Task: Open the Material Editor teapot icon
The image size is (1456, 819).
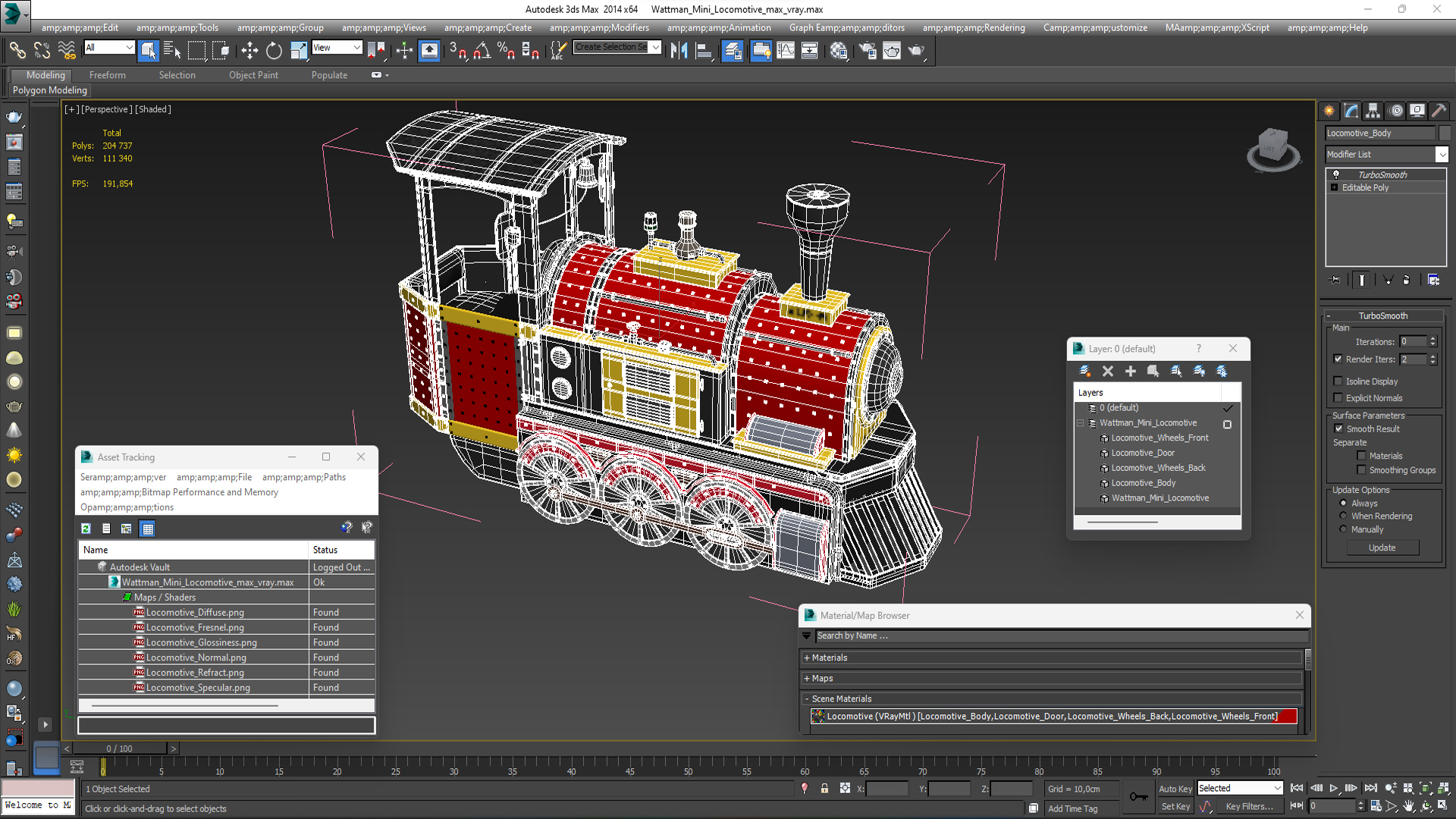Action: pyautogui.click(x=838, y=51)
